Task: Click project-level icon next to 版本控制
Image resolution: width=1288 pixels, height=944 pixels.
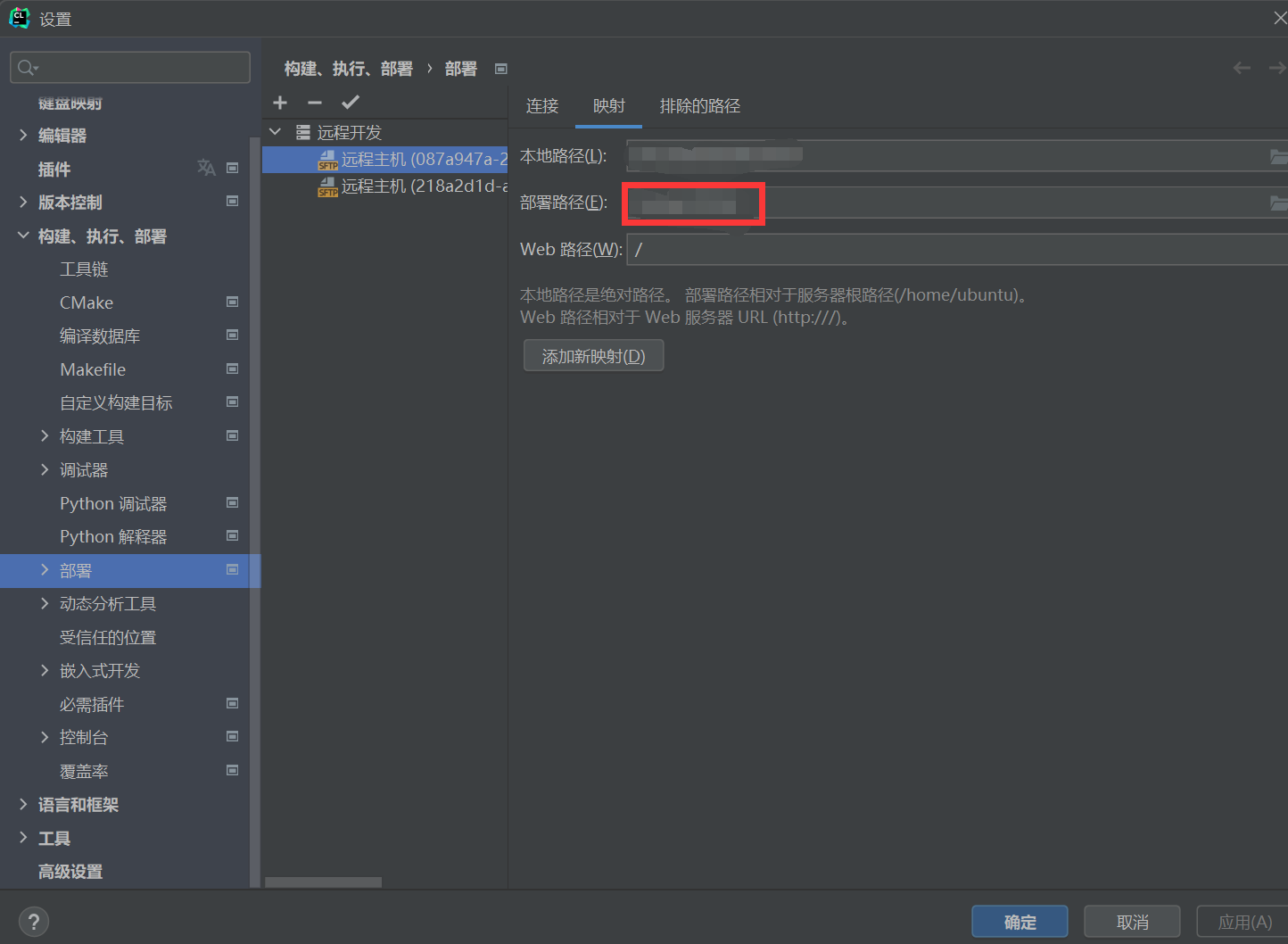Action: pos(232,202)
